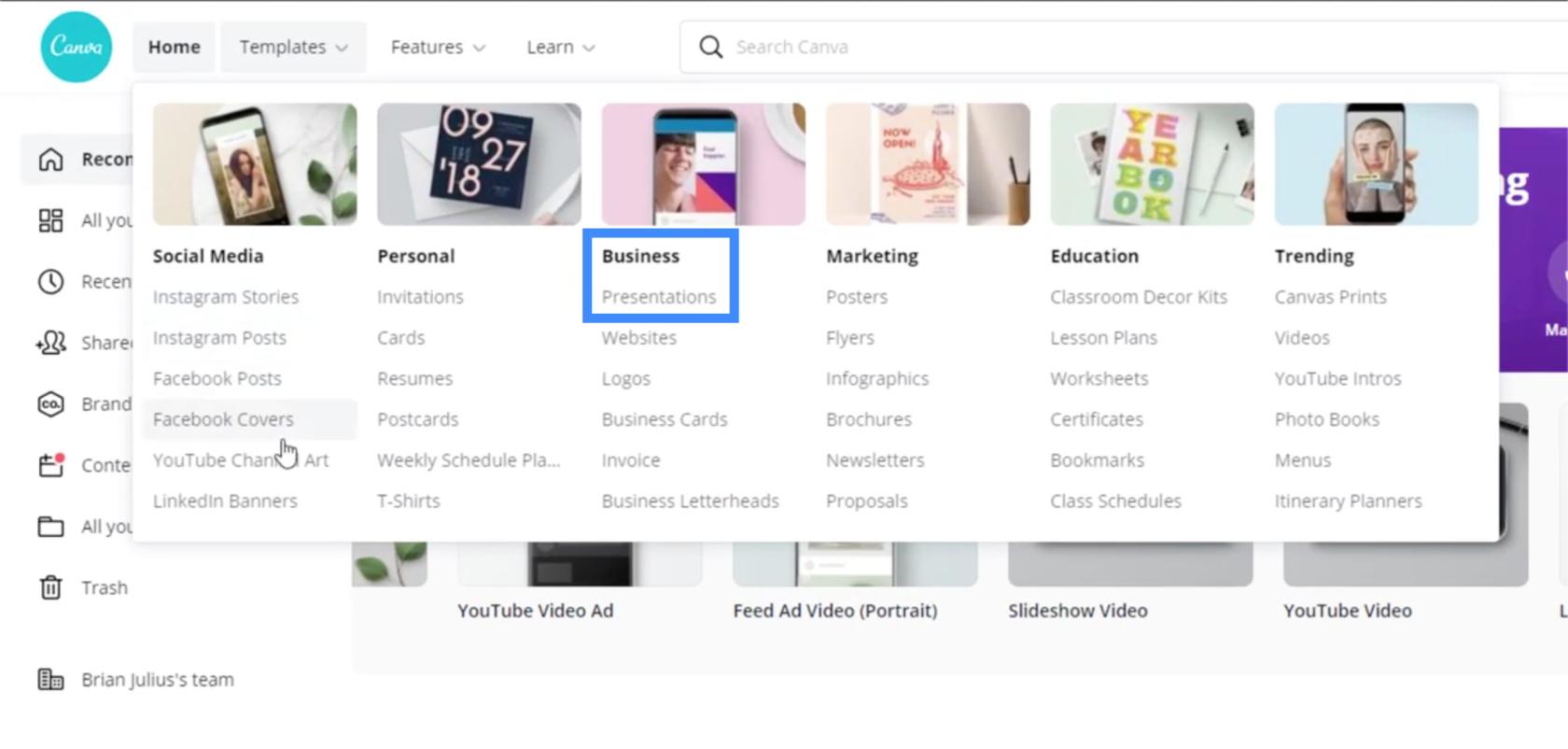Image resolution: width=1568 pixels, height=749 pixels.
Task: Go to the Home tab
Action: pyautogui.click(x=174, y=47)
